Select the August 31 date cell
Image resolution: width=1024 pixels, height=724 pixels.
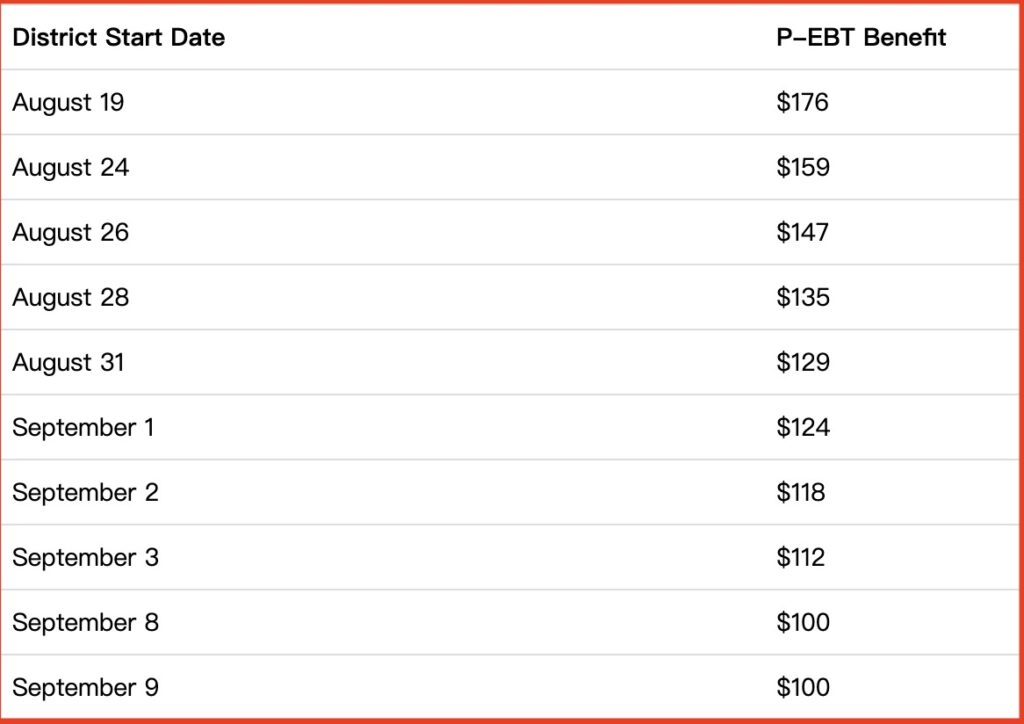point(68,362)
